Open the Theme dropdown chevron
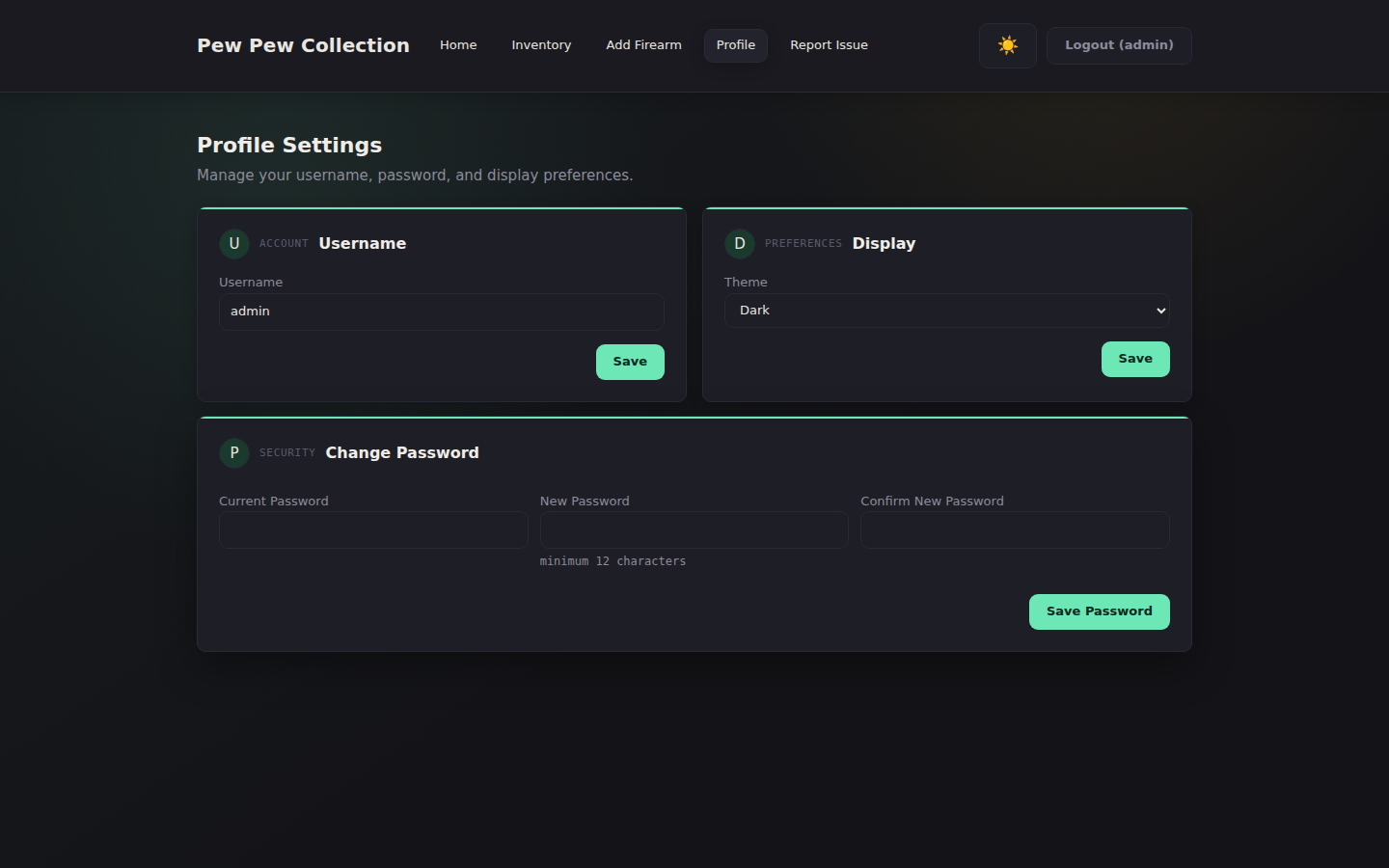 (x=1160, y=311)
